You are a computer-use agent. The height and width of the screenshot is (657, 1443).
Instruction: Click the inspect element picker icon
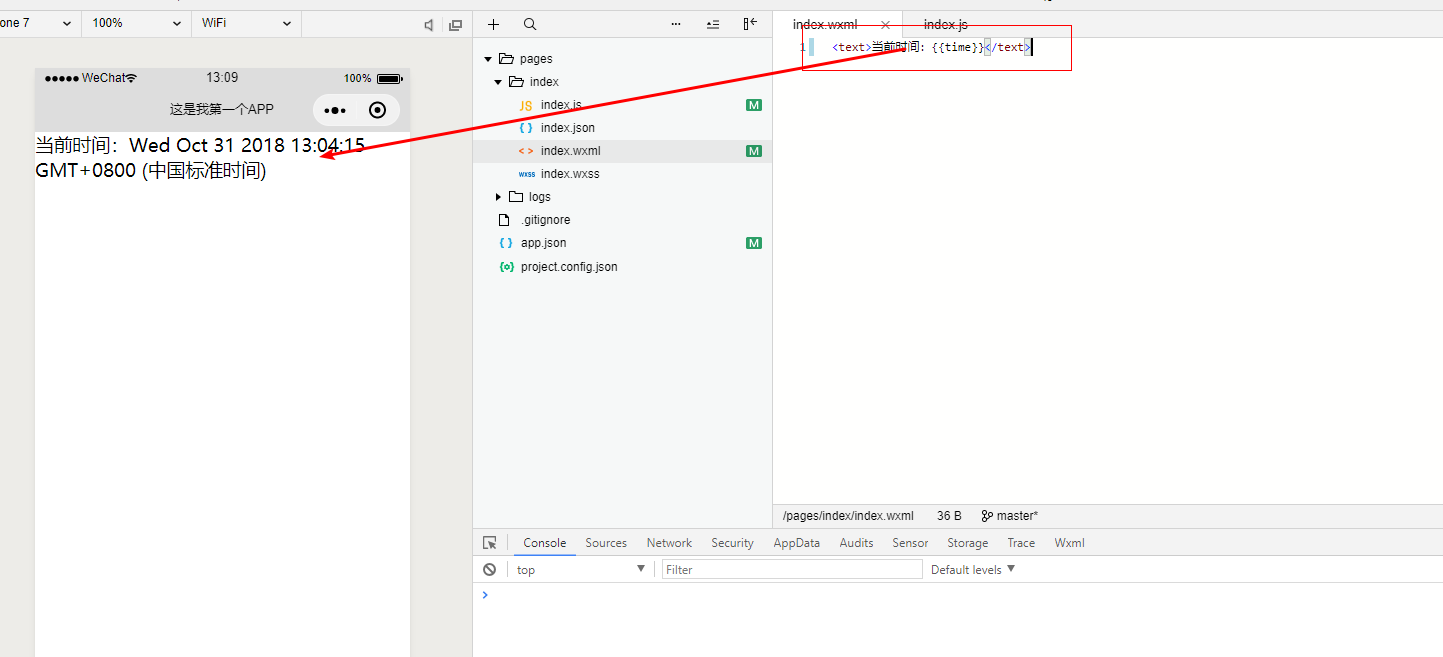point(490,543)
